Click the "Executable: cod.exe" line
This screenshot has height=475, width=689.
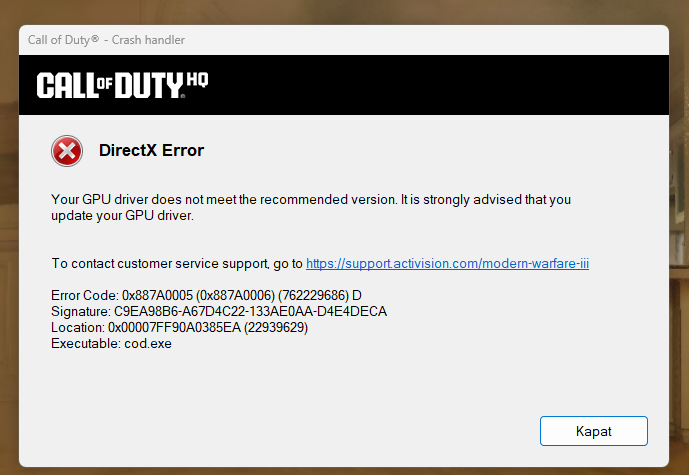(x=111, y=343)
